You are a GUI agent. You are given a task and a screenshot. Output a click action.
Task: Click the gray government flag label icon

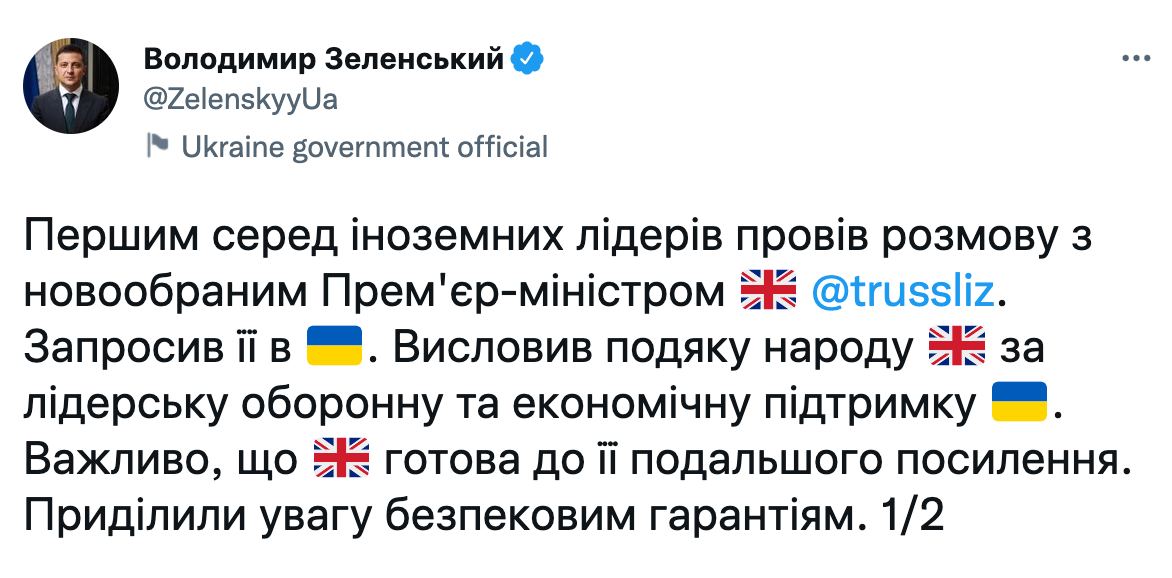158,146
